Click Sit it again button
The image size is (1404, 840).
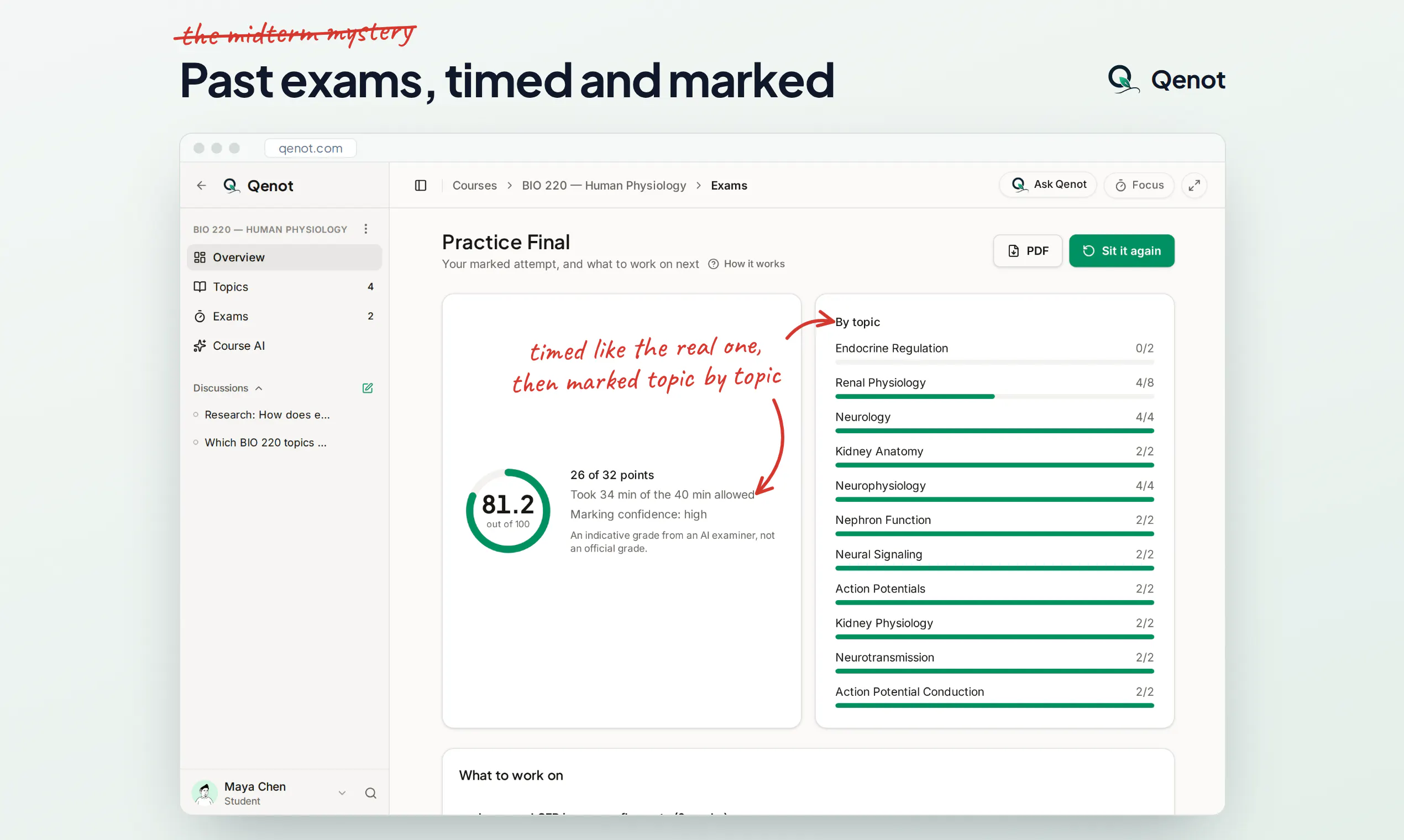click(1122, 251)
